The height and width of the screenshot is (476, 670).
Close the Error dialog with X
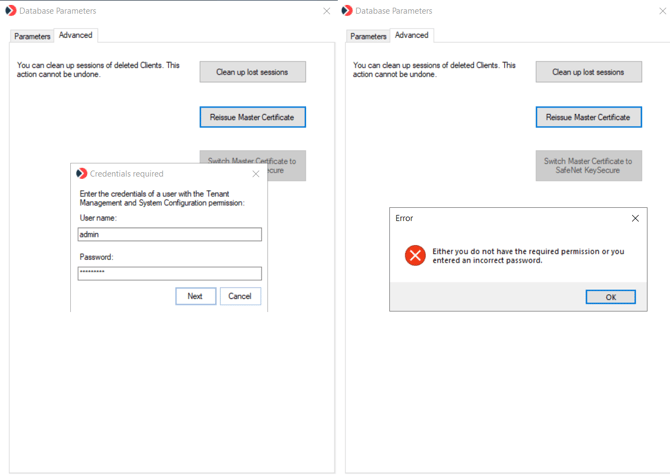pyautogui.click(x=635, y=218)
